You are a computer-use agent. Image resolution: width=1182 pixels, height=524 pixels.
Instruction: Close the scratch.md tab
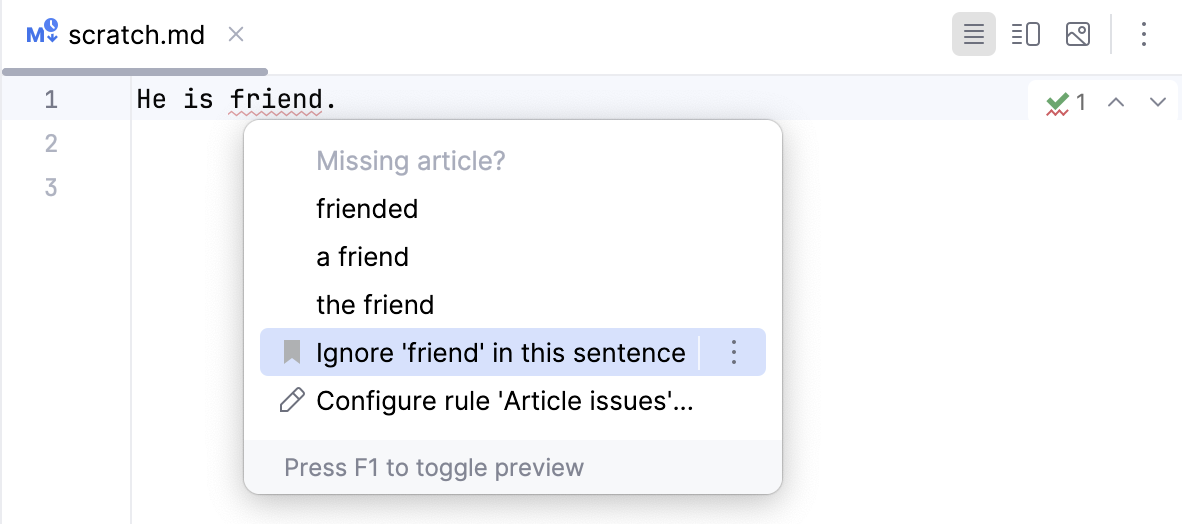[236, 35]
